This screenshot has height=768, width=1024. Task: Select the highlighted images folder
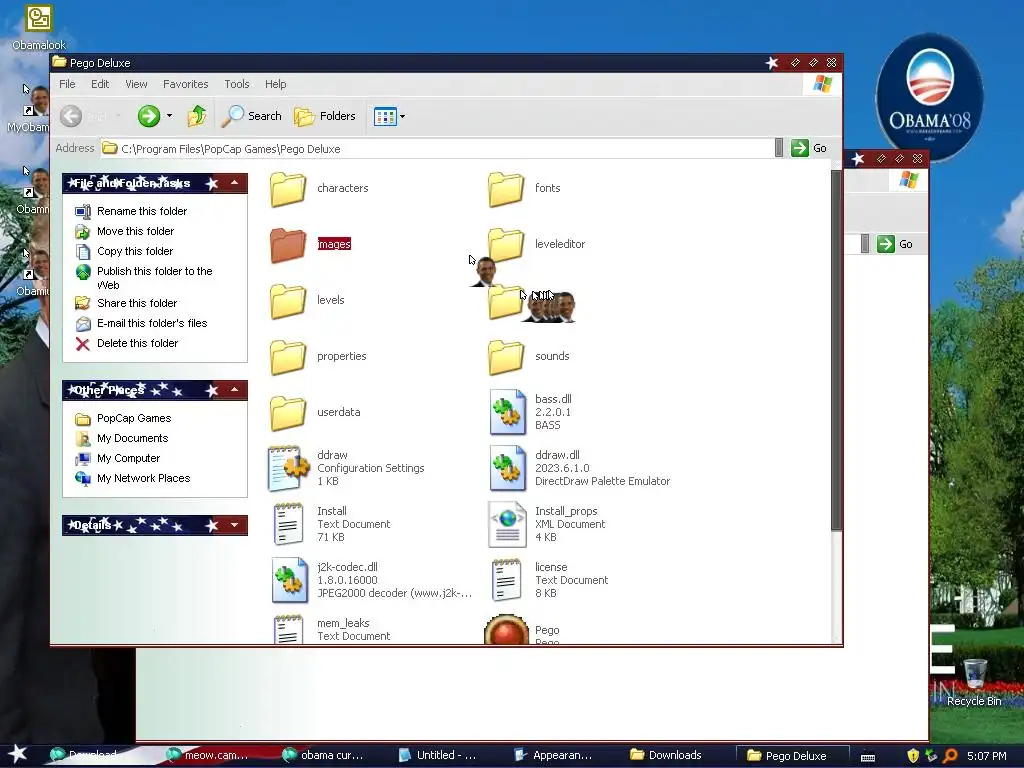click(311, 244)
